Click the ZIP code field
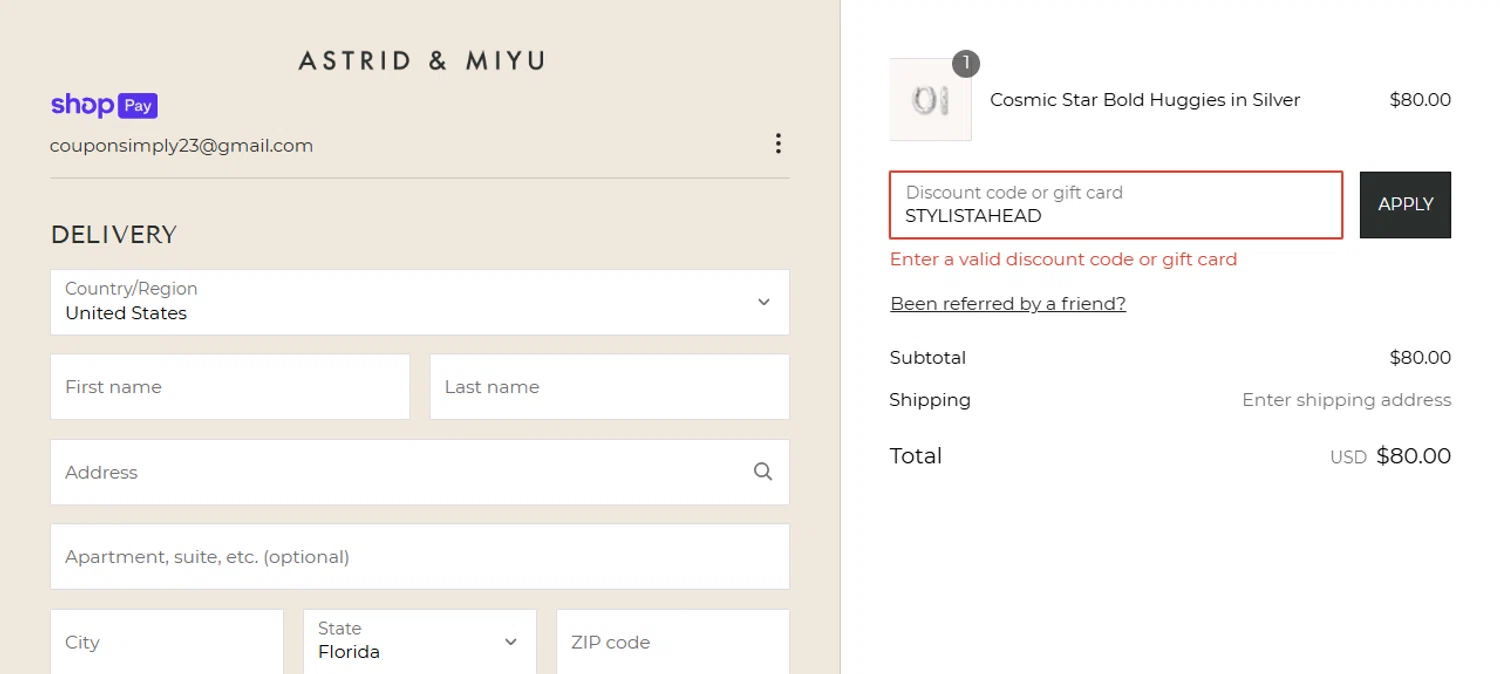 click(x=673, y=641)
